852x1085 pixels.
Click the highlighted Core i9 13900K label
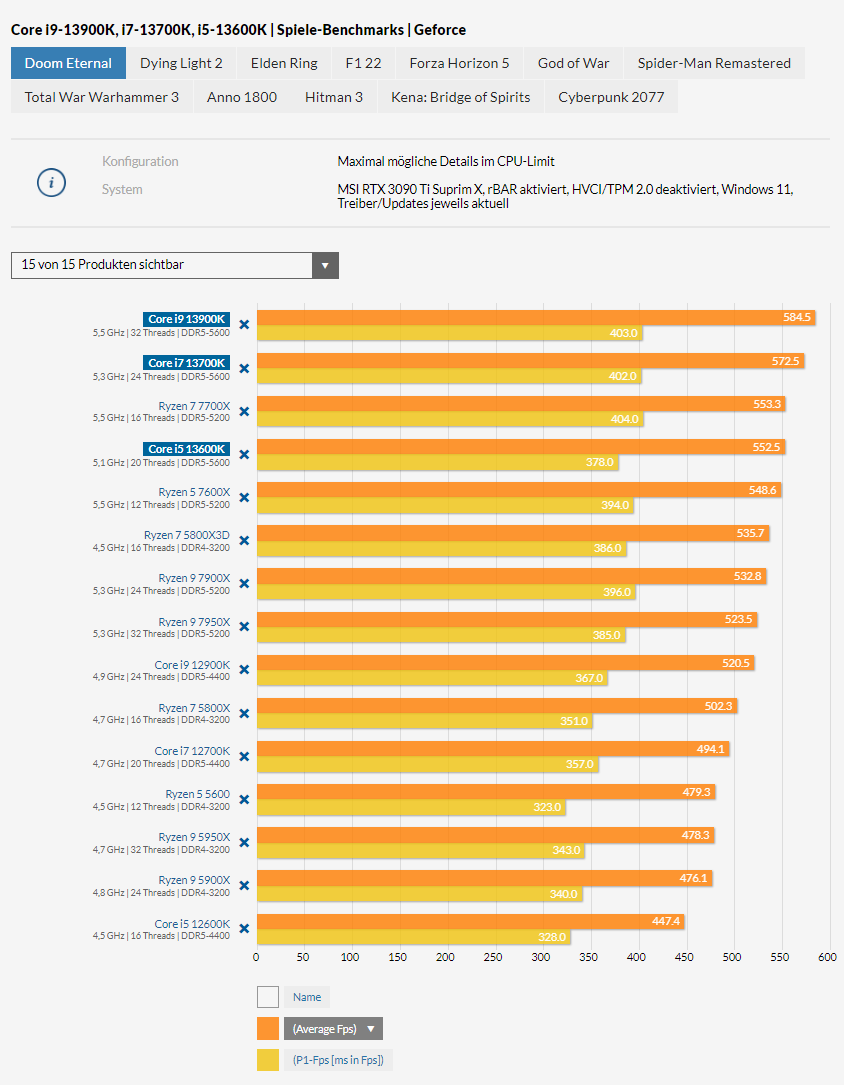(x=186, y=319)
